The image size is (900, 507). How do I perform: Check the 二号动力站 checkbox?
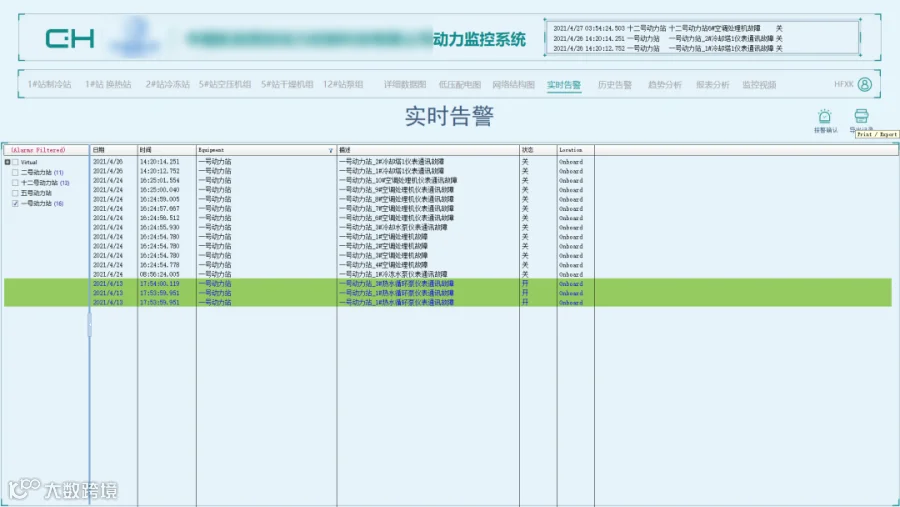pyautogui.click(x=15, y=172)
